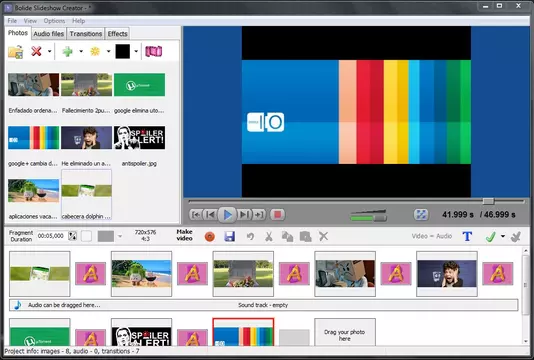Stop playback with the red square button

tap(278, 215)
